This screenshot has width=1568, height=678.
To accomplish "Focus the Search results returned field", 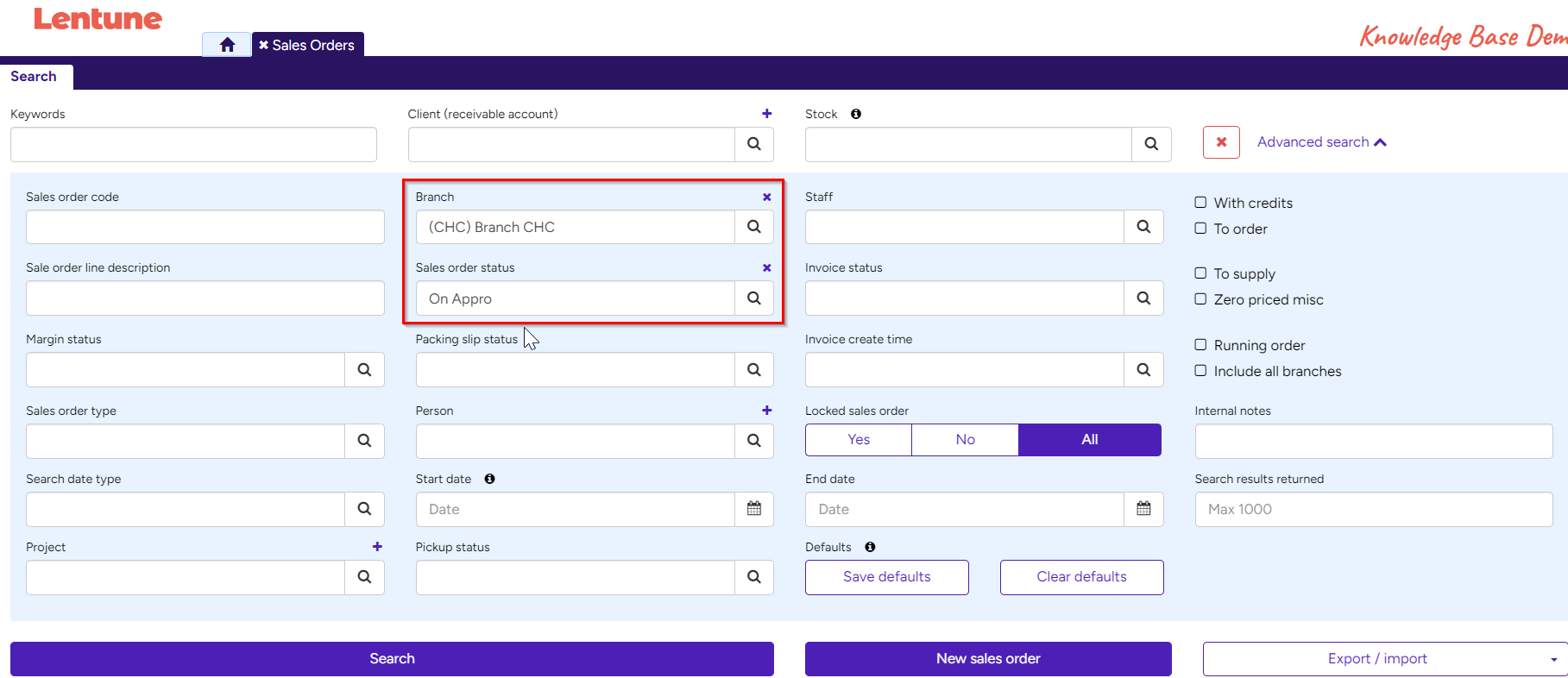I will click(x=1374, y=509).
